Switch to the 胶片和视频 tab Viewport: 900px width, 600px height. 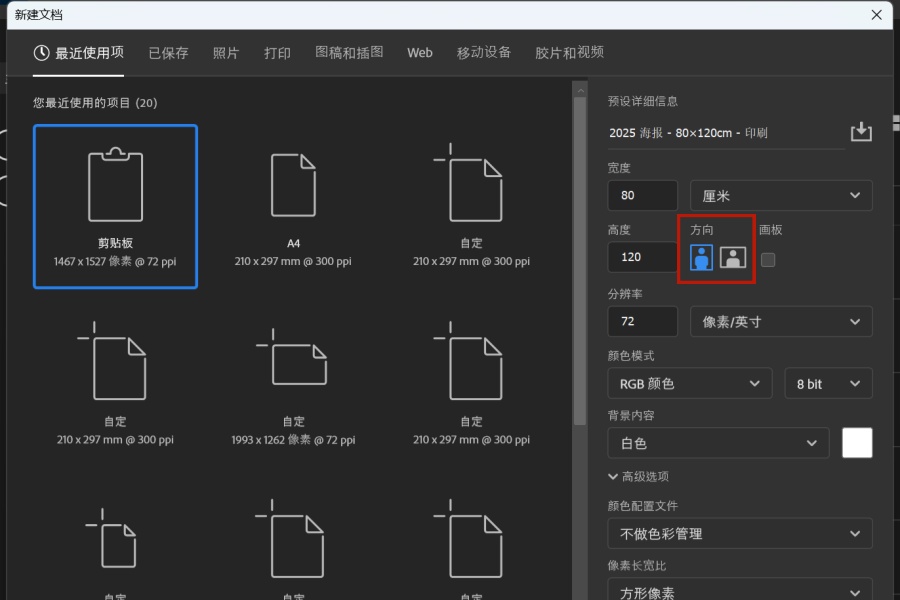pyautogui.click(x=569, y=53)
